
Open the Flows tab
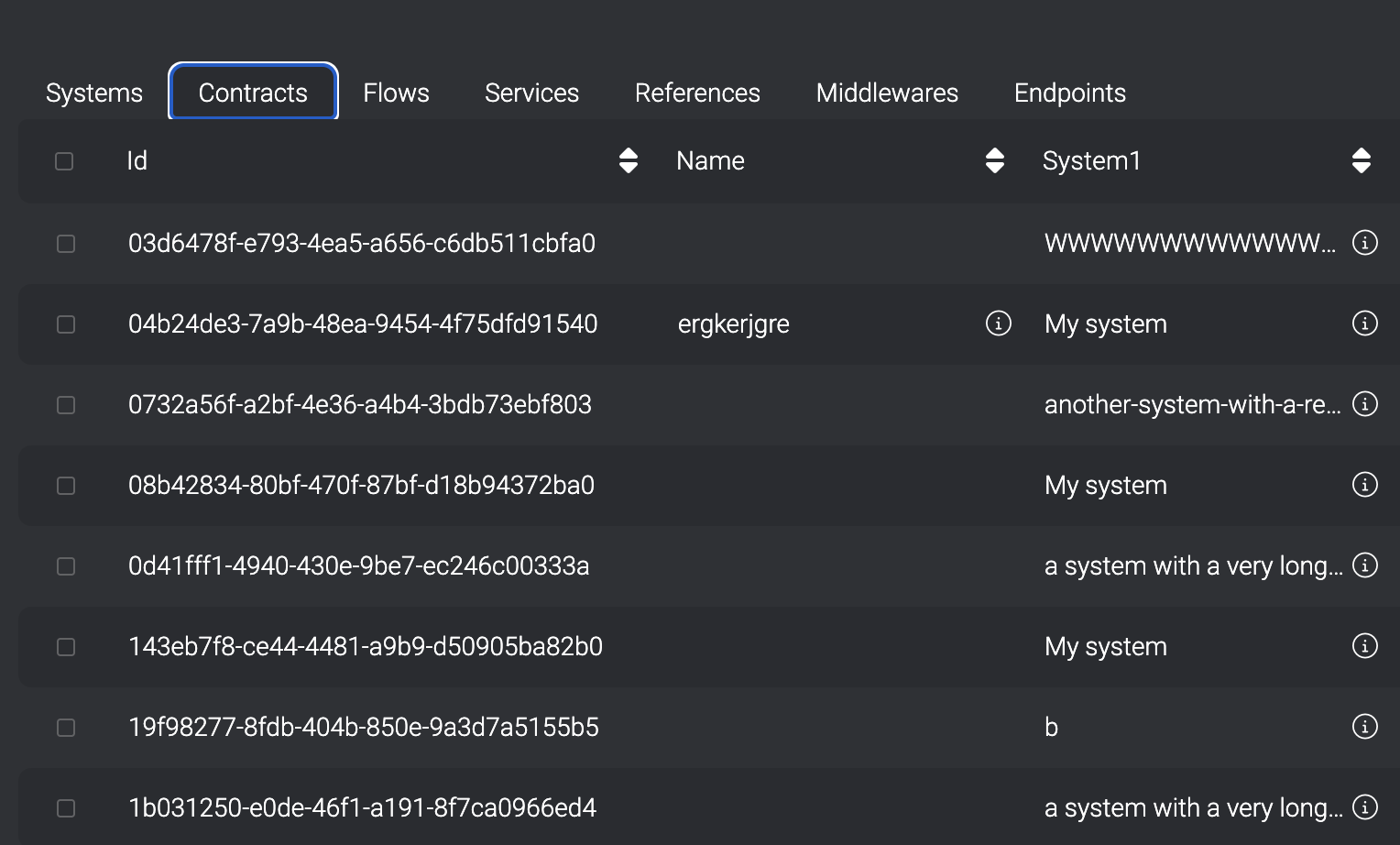396,93
